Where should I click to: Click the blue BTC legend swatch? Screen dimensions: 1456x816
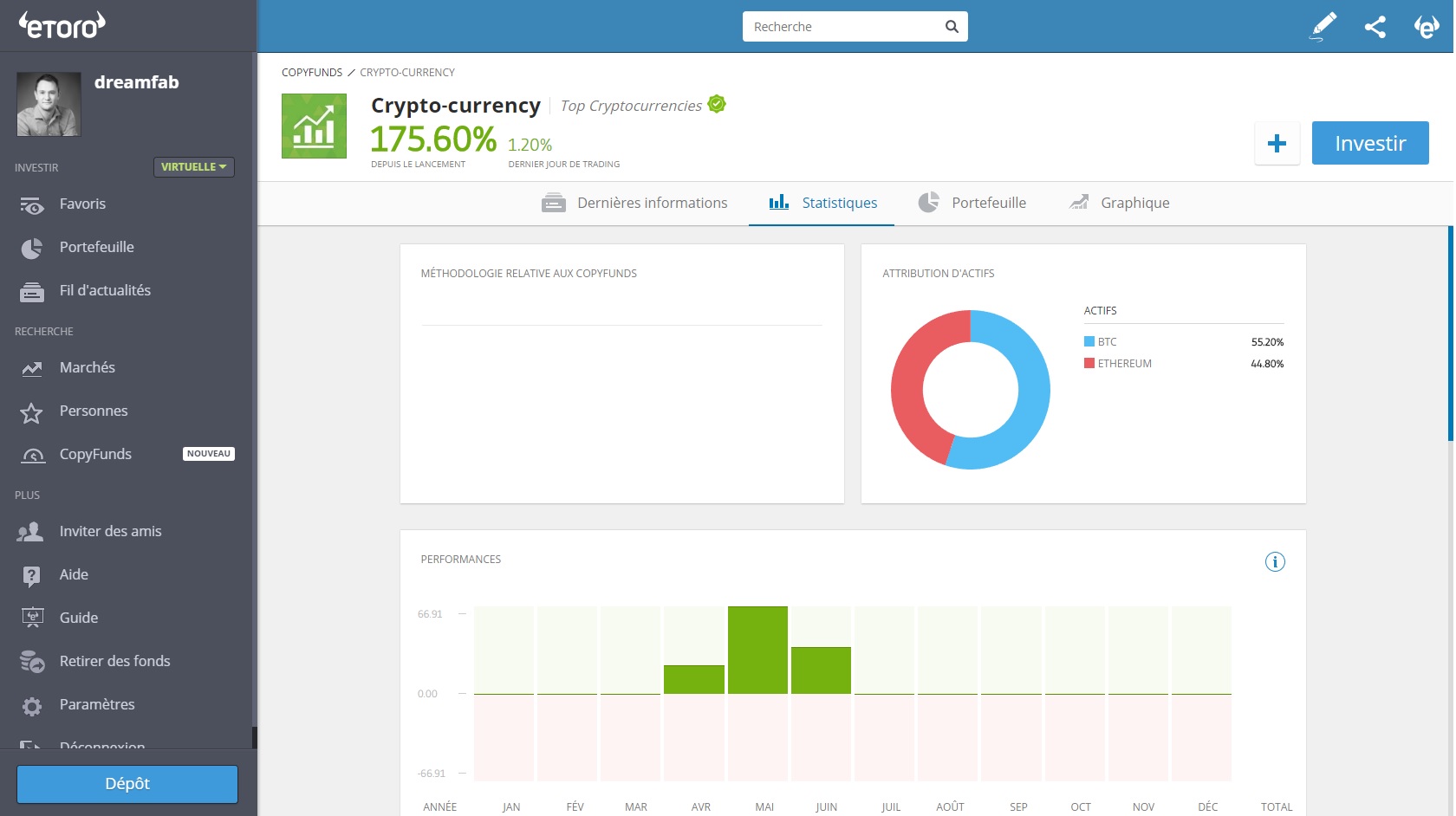(1089, 342)
